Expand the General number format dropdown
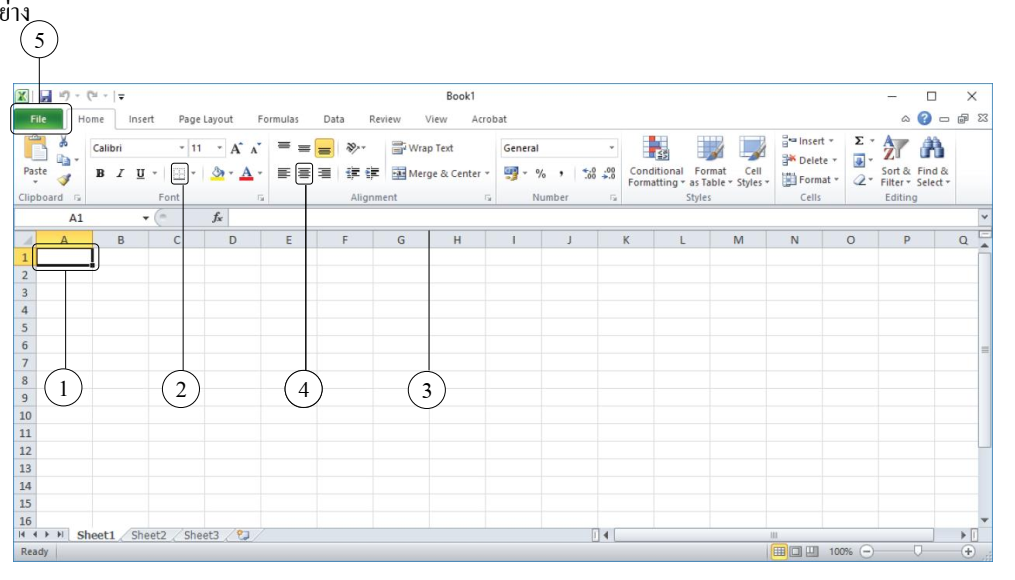Viewport: 1015px width, 580px height. [x=611, y=148]
